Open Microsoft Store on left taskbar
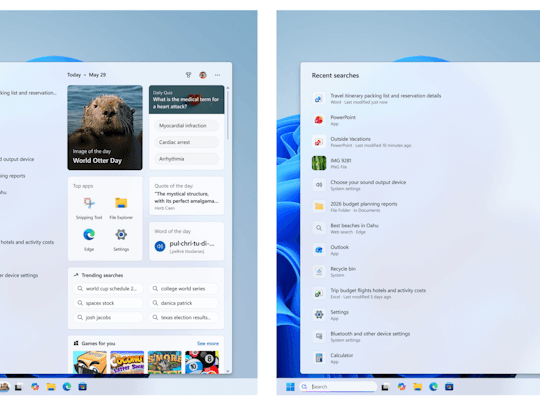This screenshot has height=405, width=540. (x=82, y=387)
